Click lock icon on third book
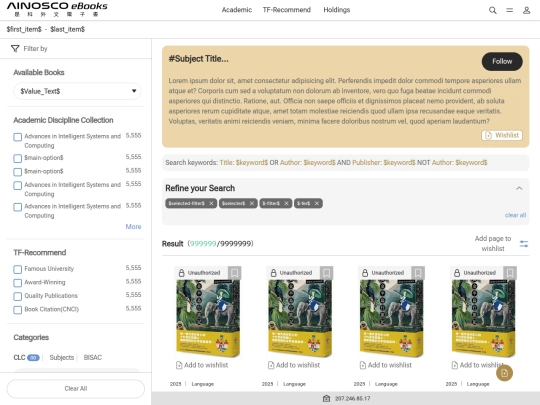 (365, 273)
